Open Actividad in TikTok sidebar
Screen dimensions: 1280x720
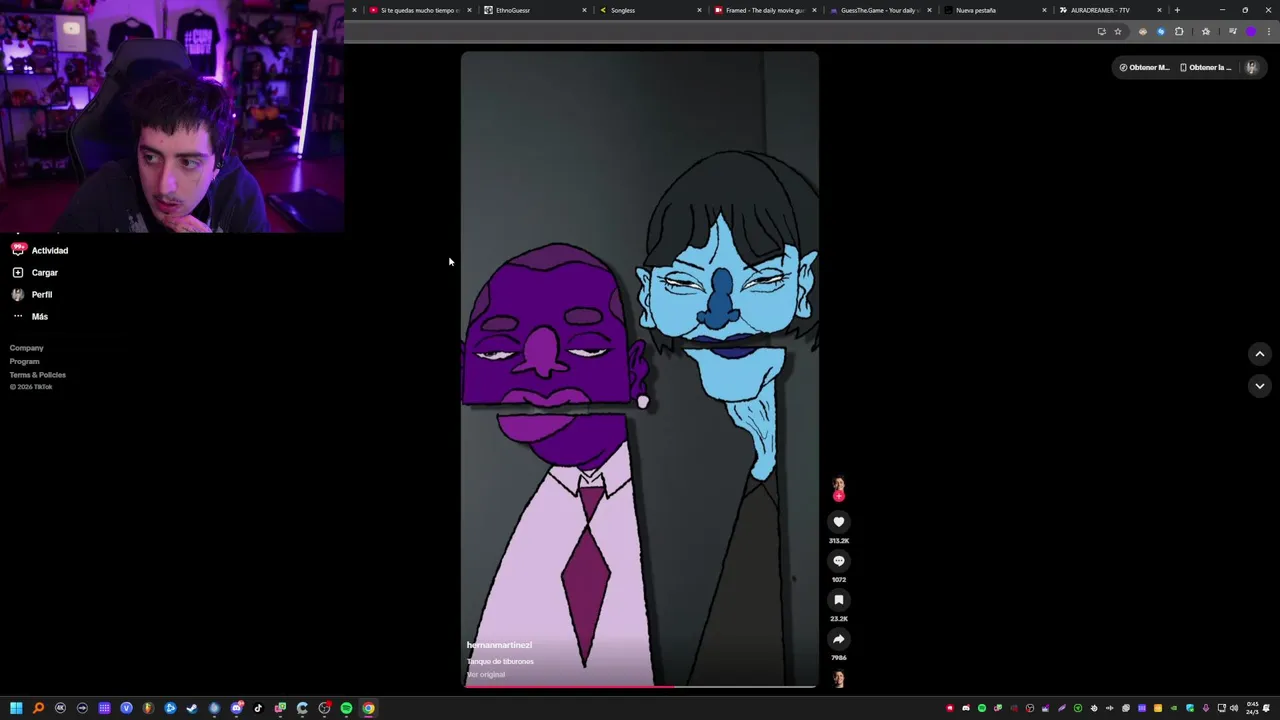[x=40, y=250]
